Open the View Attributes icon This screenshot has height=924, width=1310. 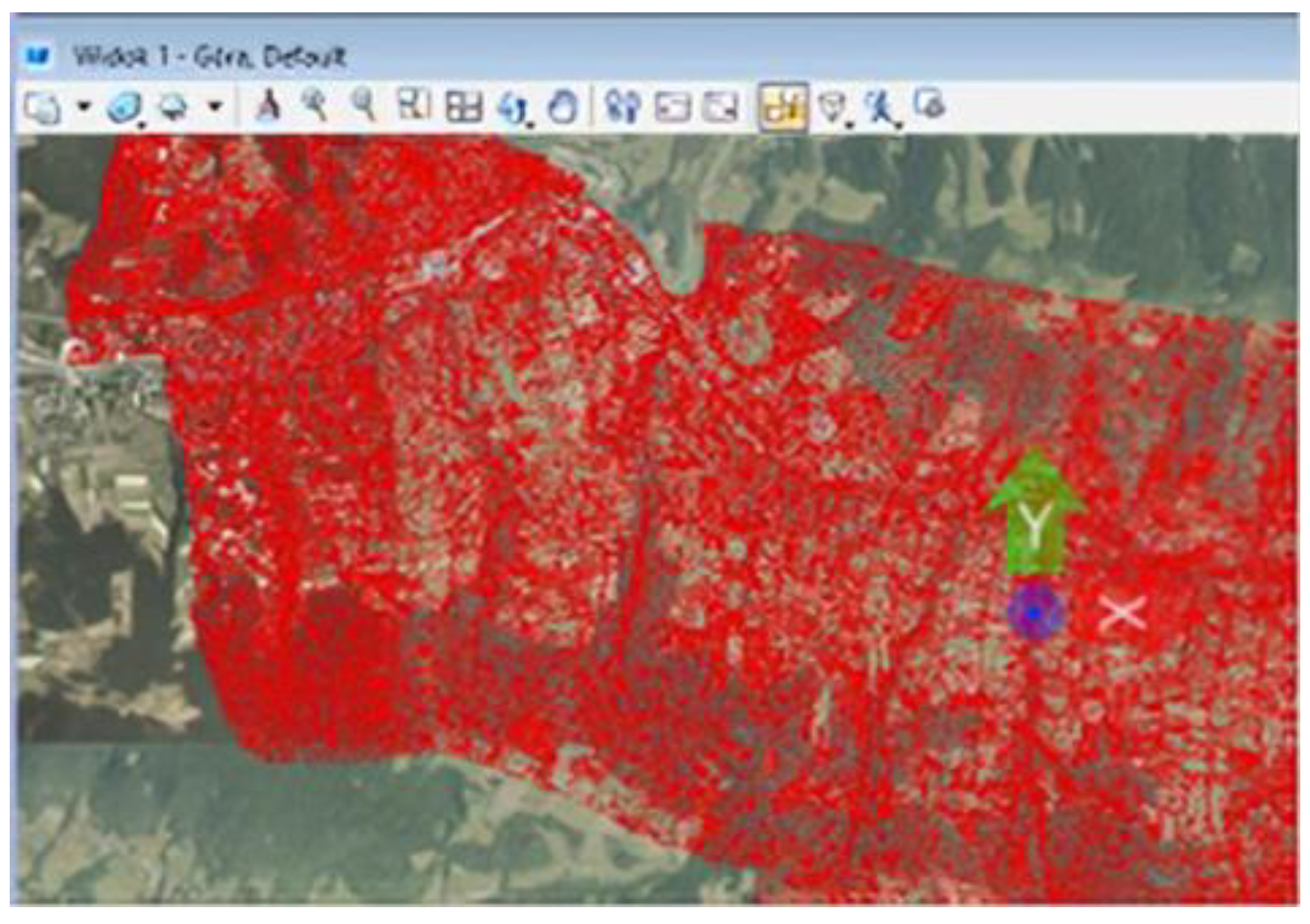point(43,107)
